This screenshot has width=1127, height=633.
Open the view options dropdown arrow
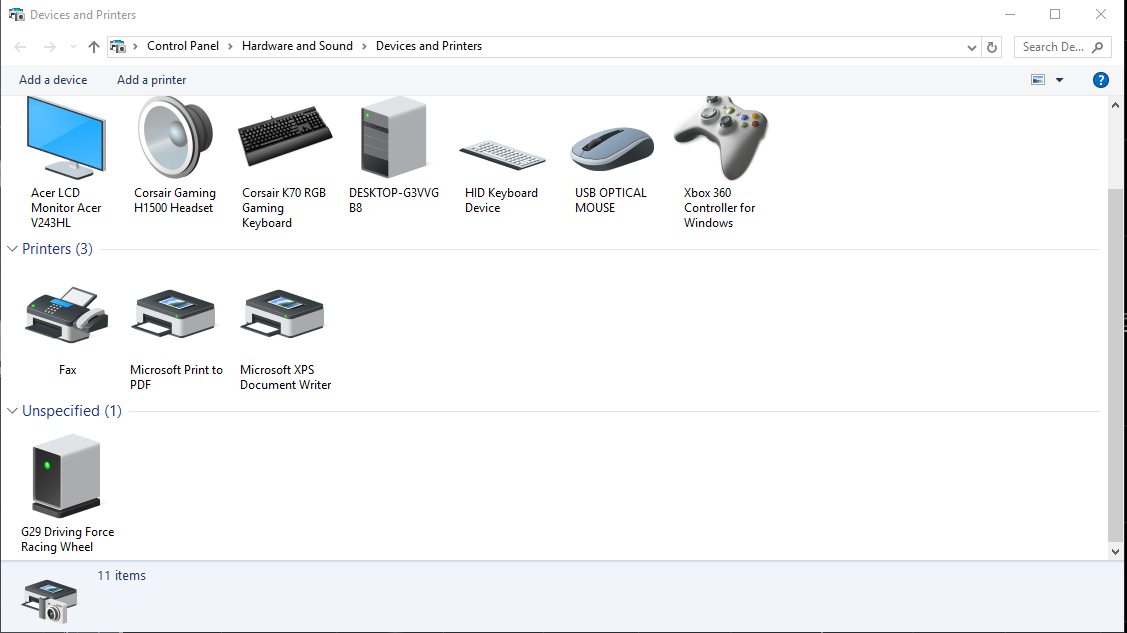click(x=1059, y=80)
